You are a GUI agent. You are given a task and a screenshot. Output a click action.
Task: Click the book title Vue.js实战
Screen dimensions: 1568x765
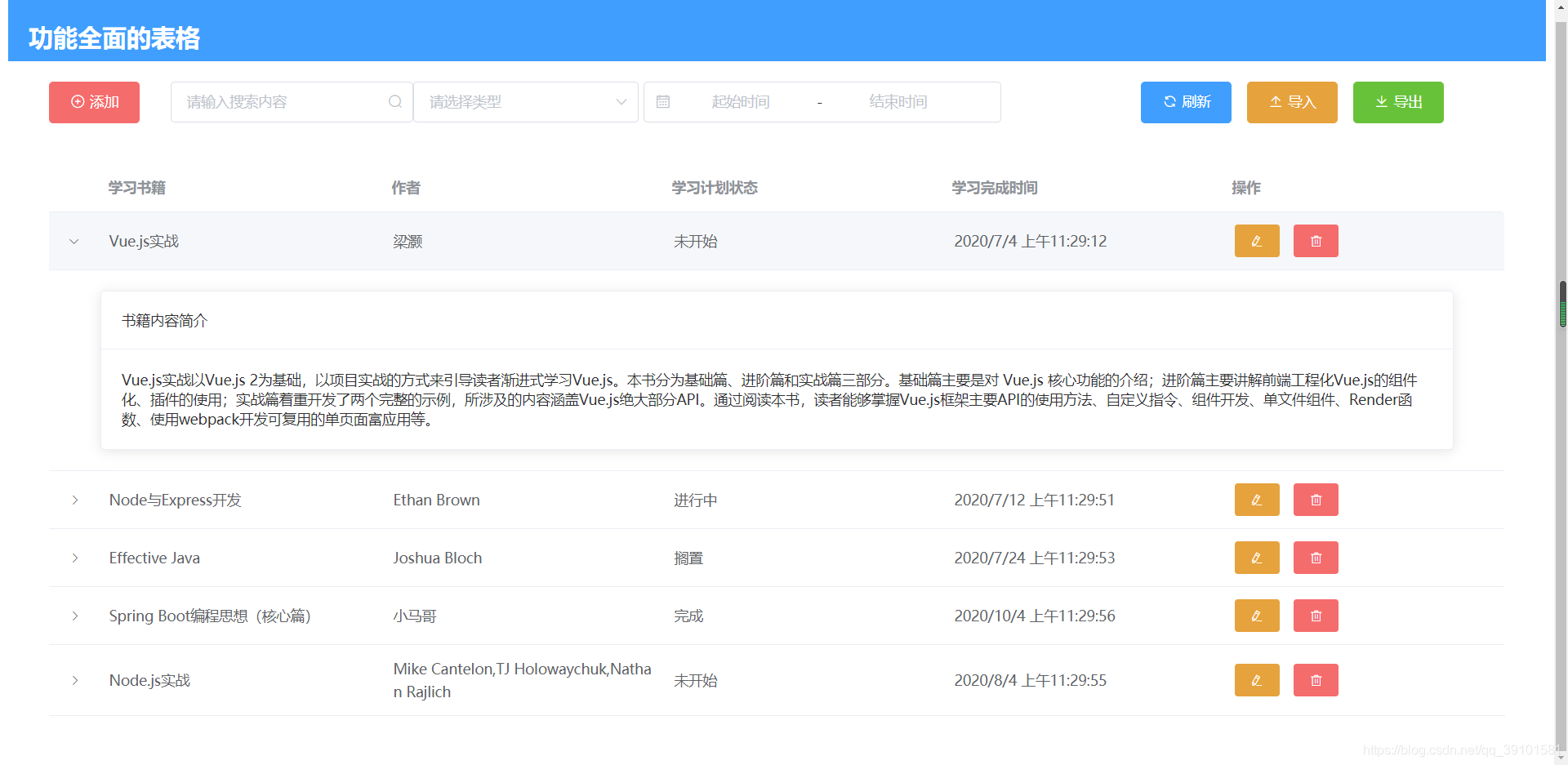(x=144, y=241)
